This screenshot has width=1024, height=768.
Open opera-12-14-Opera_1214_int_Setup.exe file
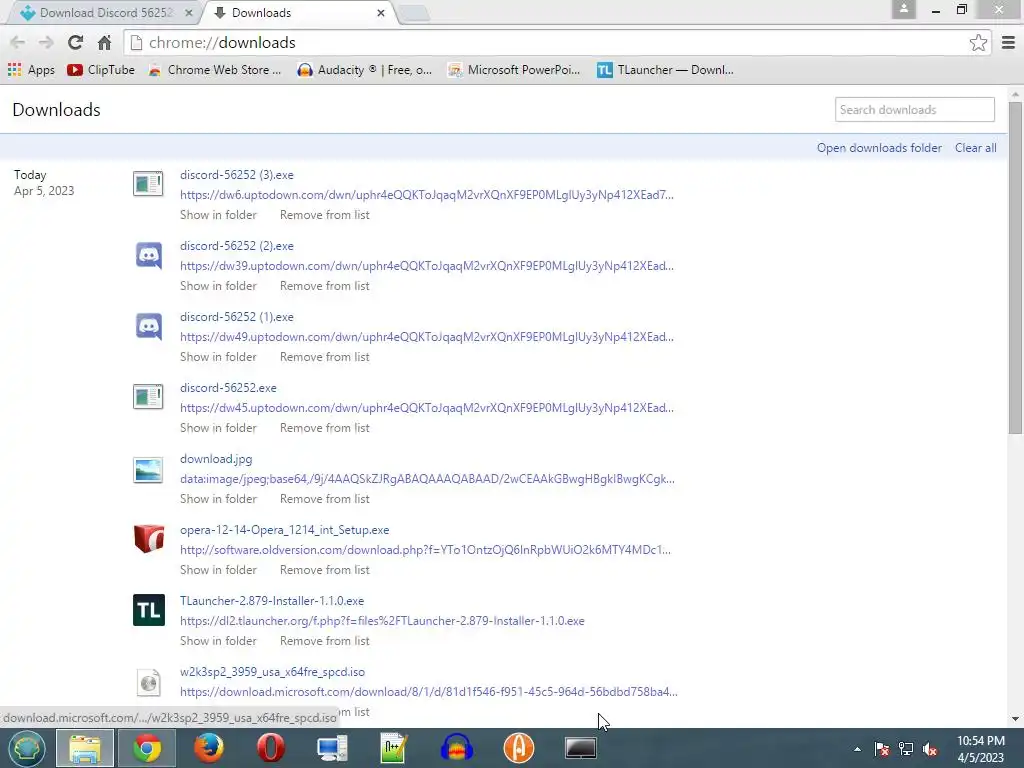[x=284, y=530]
